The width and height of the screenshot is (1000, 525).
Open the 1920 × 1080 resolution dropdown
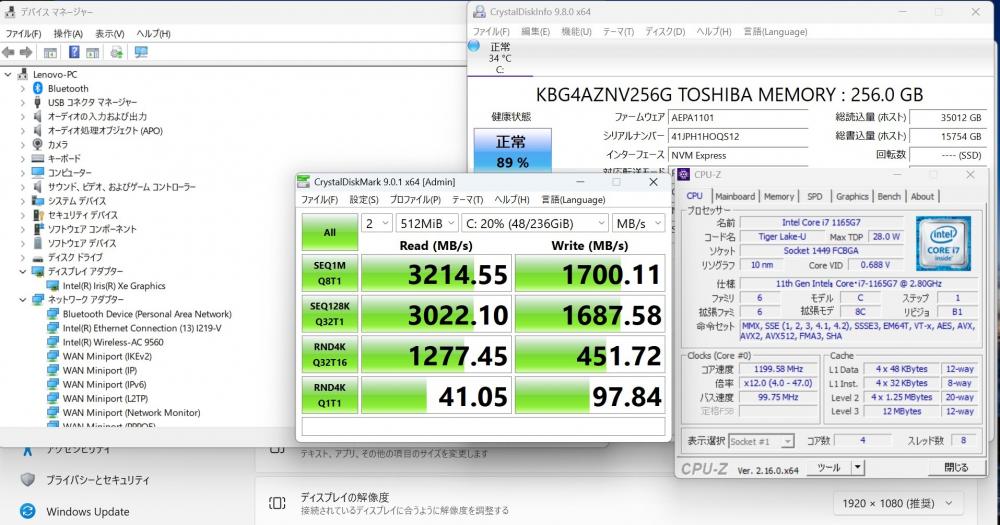pyautogui.click(x=897, y=503)
